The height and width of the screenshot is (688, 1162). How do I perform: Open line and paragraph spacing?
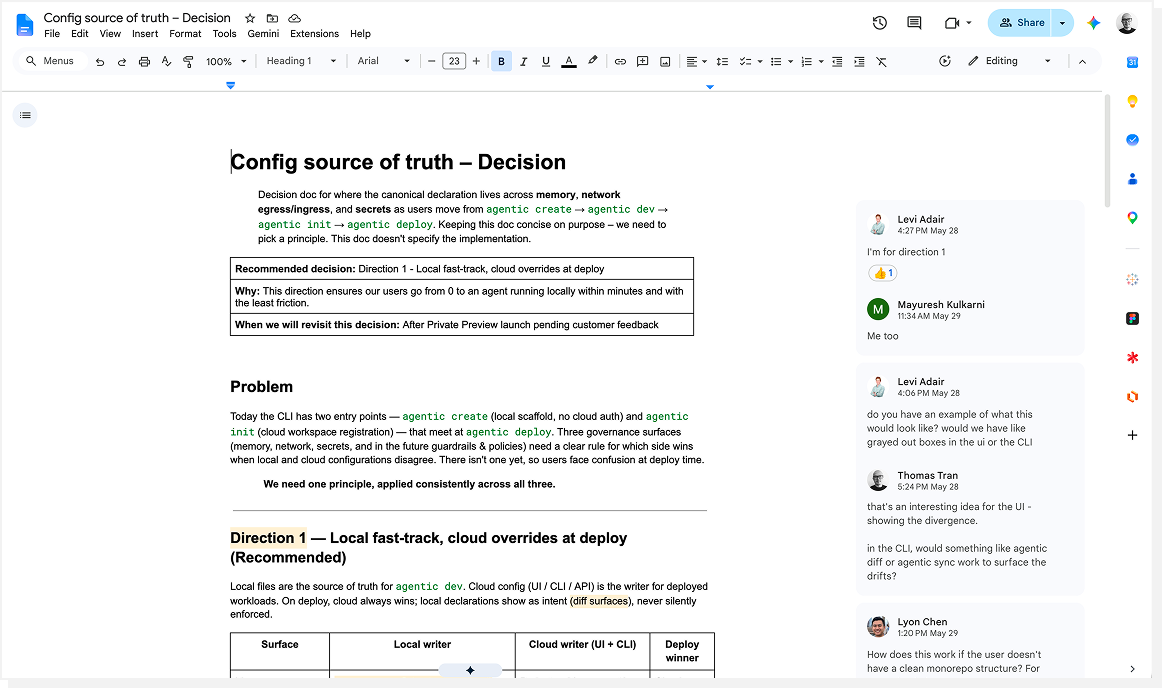(x=722, y=62)
